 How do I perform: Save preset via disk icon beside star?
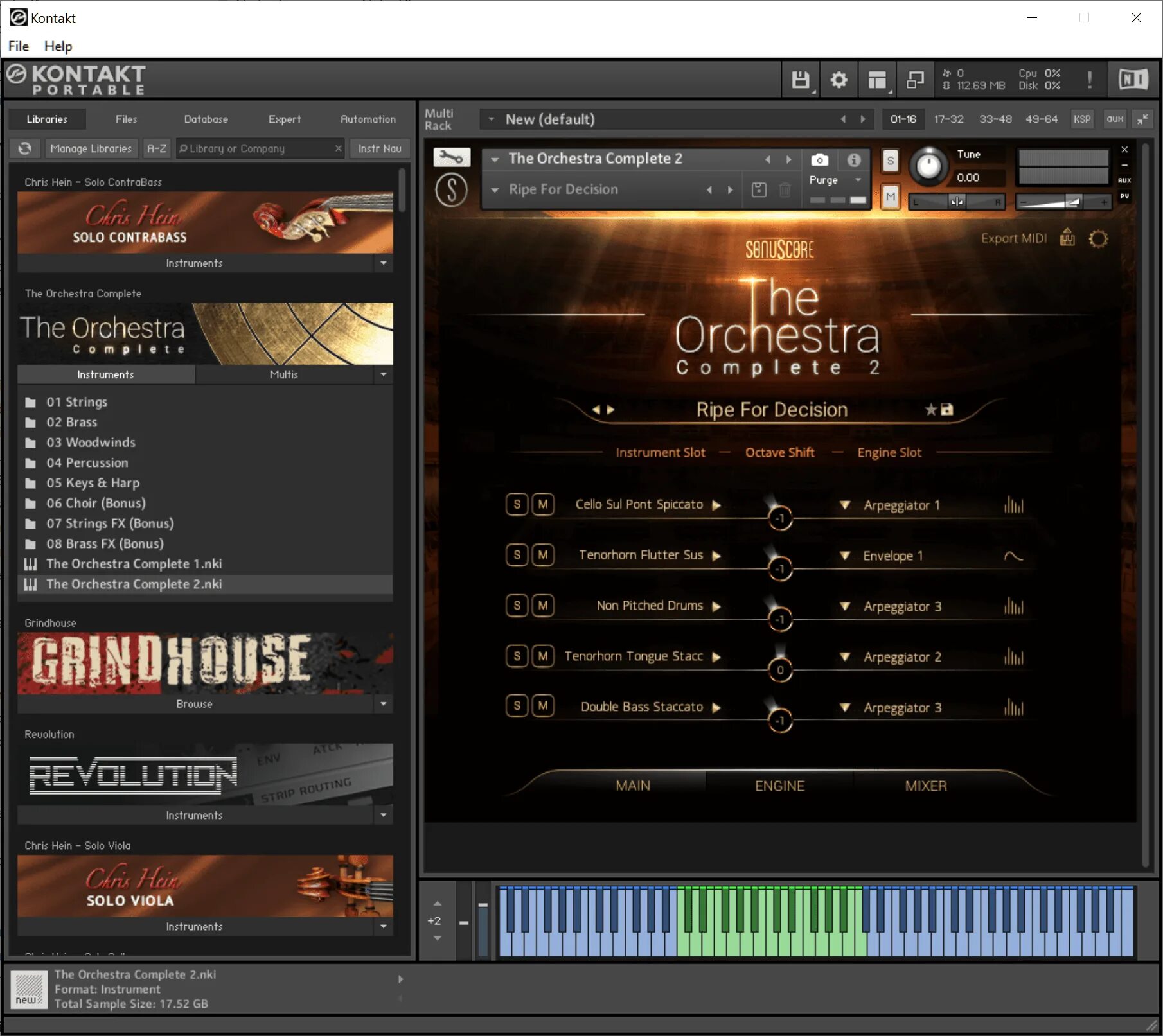(946, 409)
